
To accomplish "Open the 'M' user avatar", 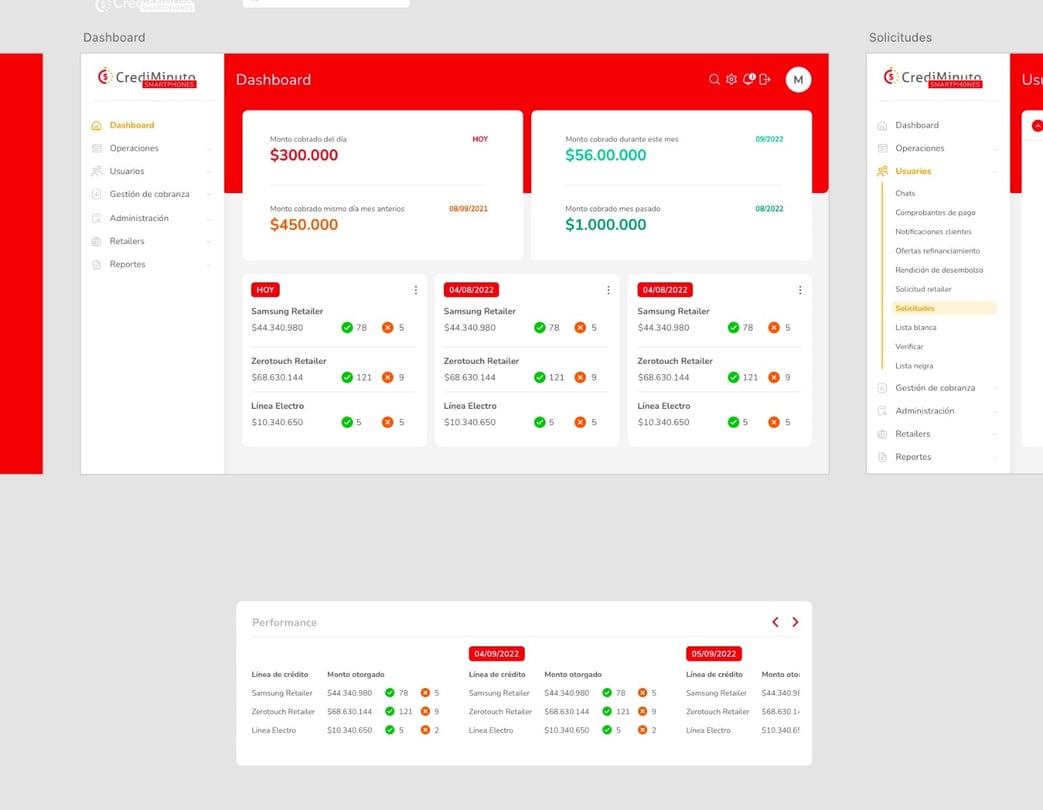I will point(798,80).
